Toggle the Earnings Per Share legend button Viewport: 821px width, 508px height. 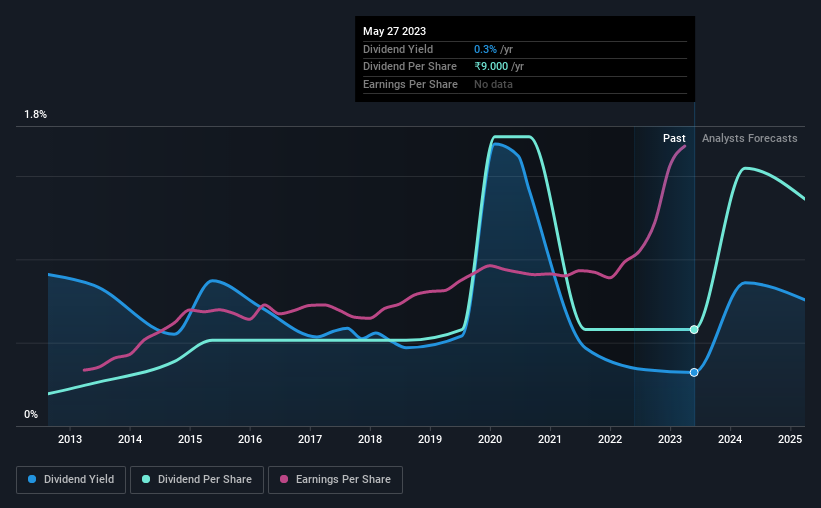coord(335,480)
